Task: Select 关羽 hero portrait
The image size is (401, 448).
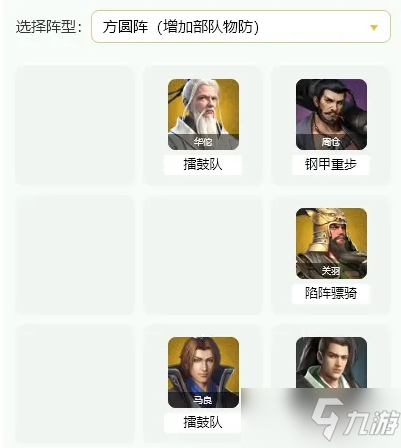Action: pyautogui.click(x=331, y=243)
